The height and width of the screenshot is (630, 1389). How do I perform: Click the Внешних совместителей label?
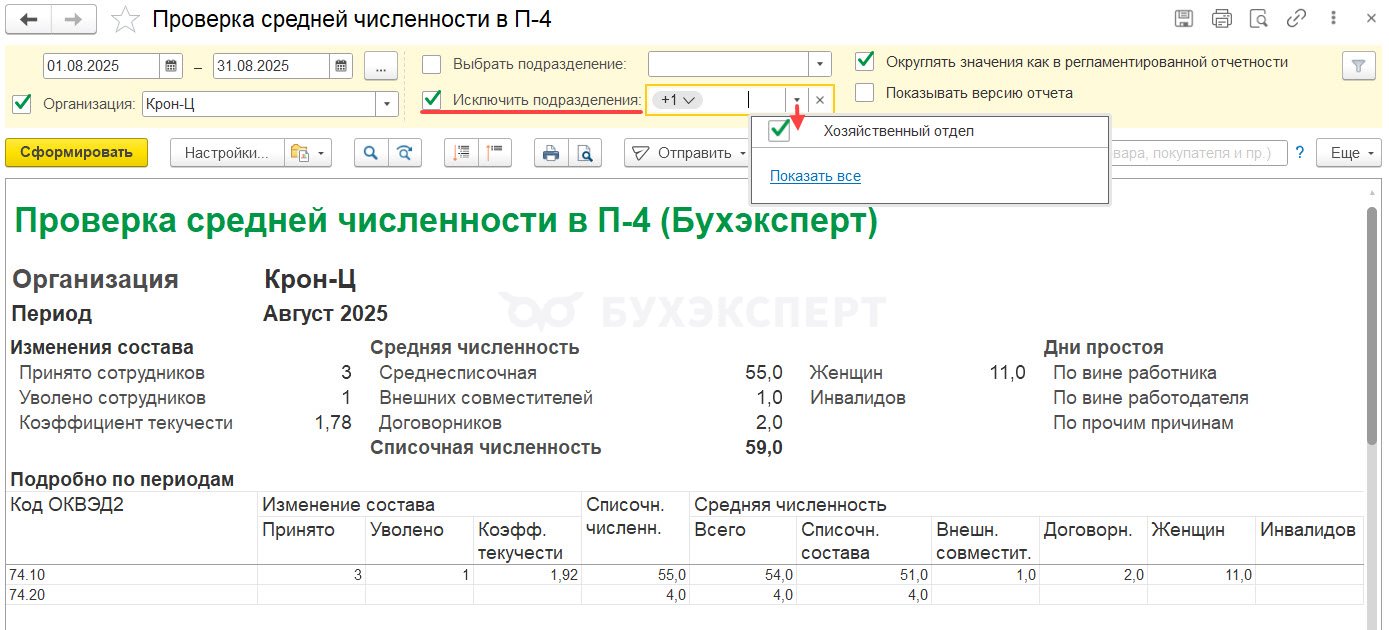pos(486,398)
